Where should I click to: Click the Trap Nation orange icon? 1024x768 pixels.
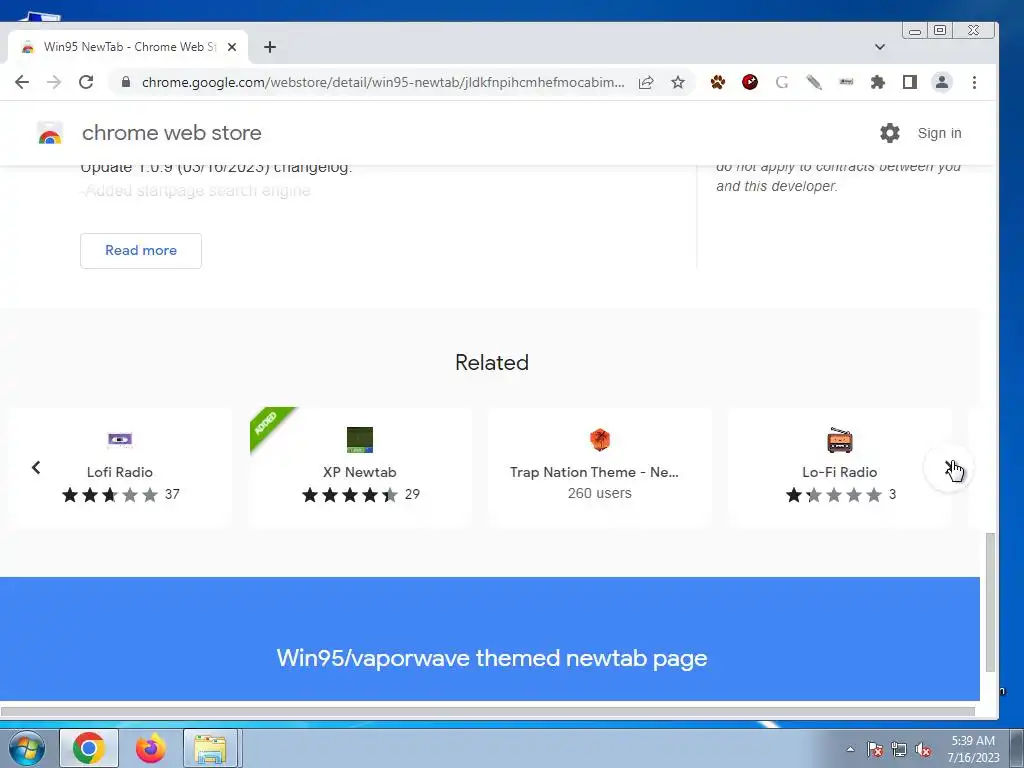(600, 440)
